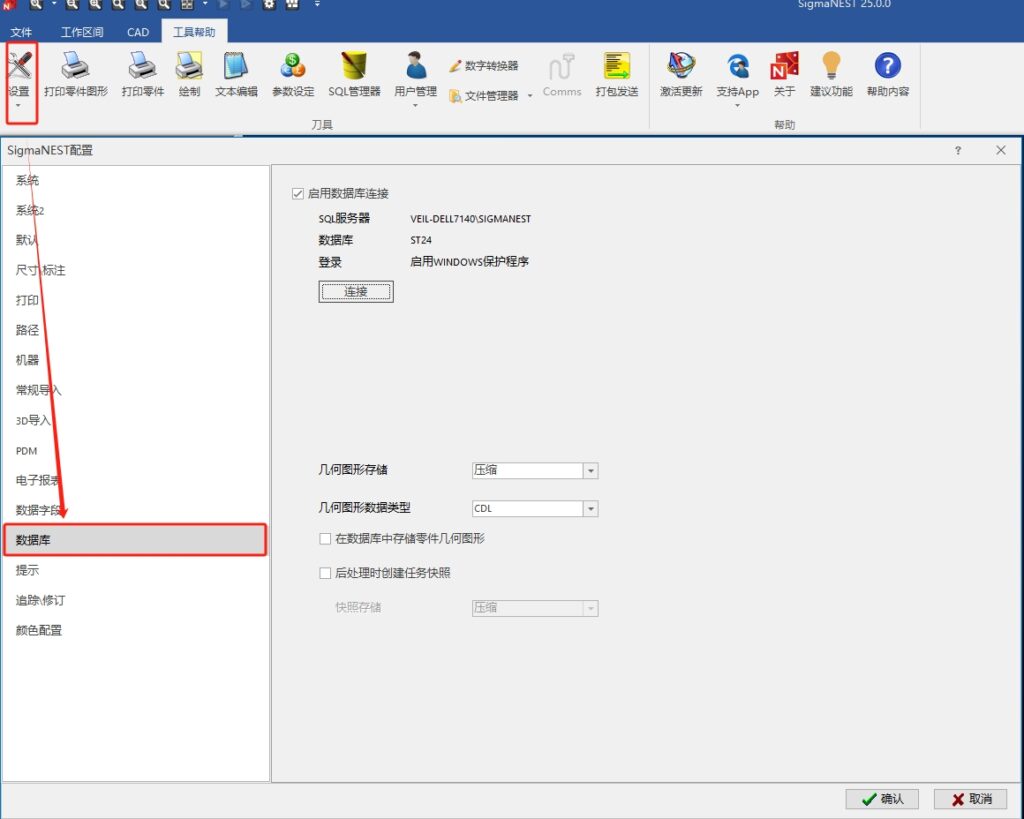Select 追踪\修订 category

point(40,600)
